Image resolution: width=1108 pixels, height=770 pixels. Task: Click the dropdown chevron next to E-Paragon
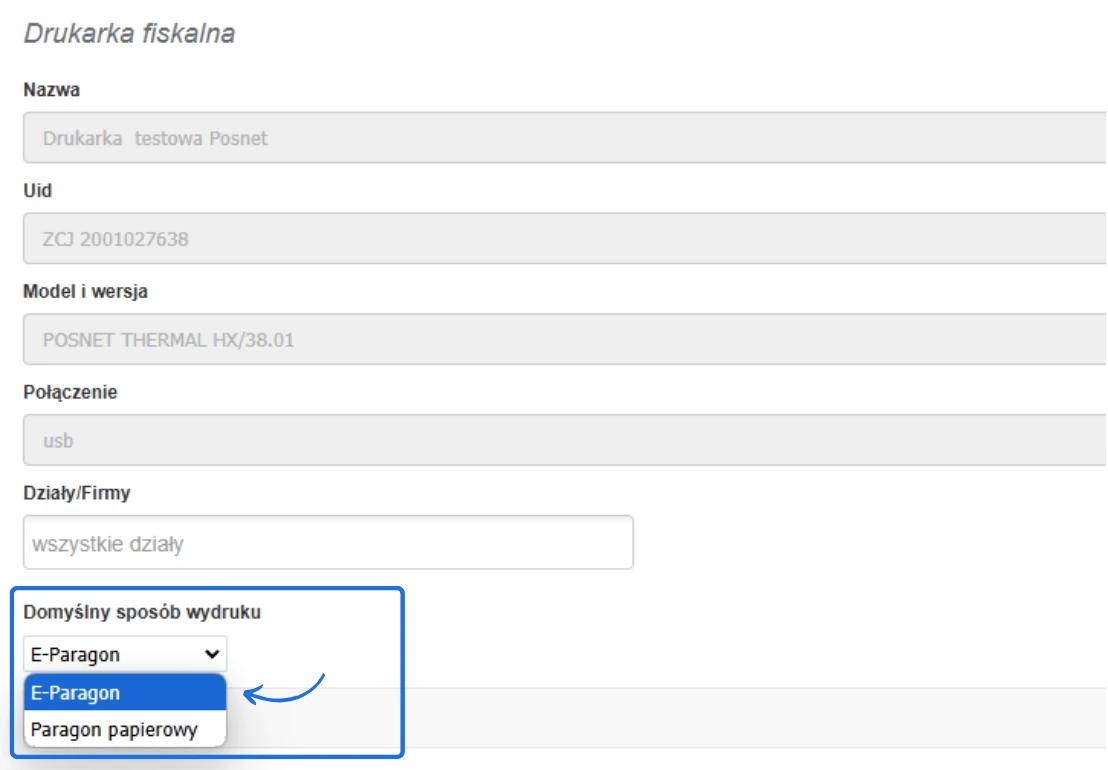pos(211,654)
